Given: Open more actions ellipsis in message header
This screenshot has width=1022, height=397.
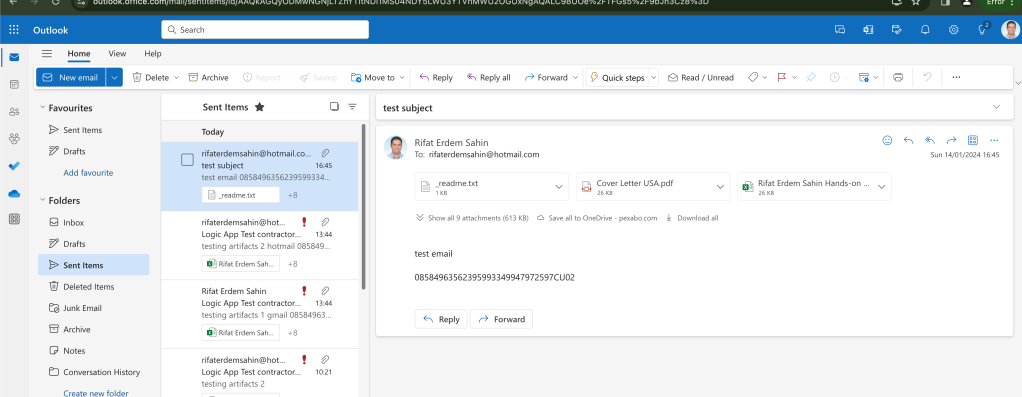Looking at the screenshot, I should pos(994,140).
